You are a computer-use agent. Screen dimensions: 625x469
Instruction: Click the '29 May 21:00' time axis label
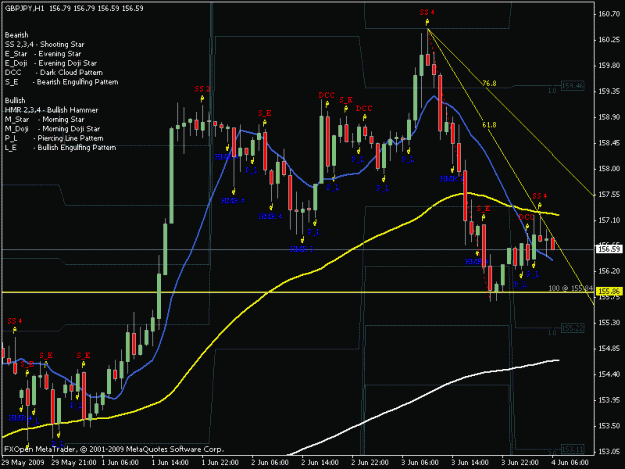(x=74, y=463)
